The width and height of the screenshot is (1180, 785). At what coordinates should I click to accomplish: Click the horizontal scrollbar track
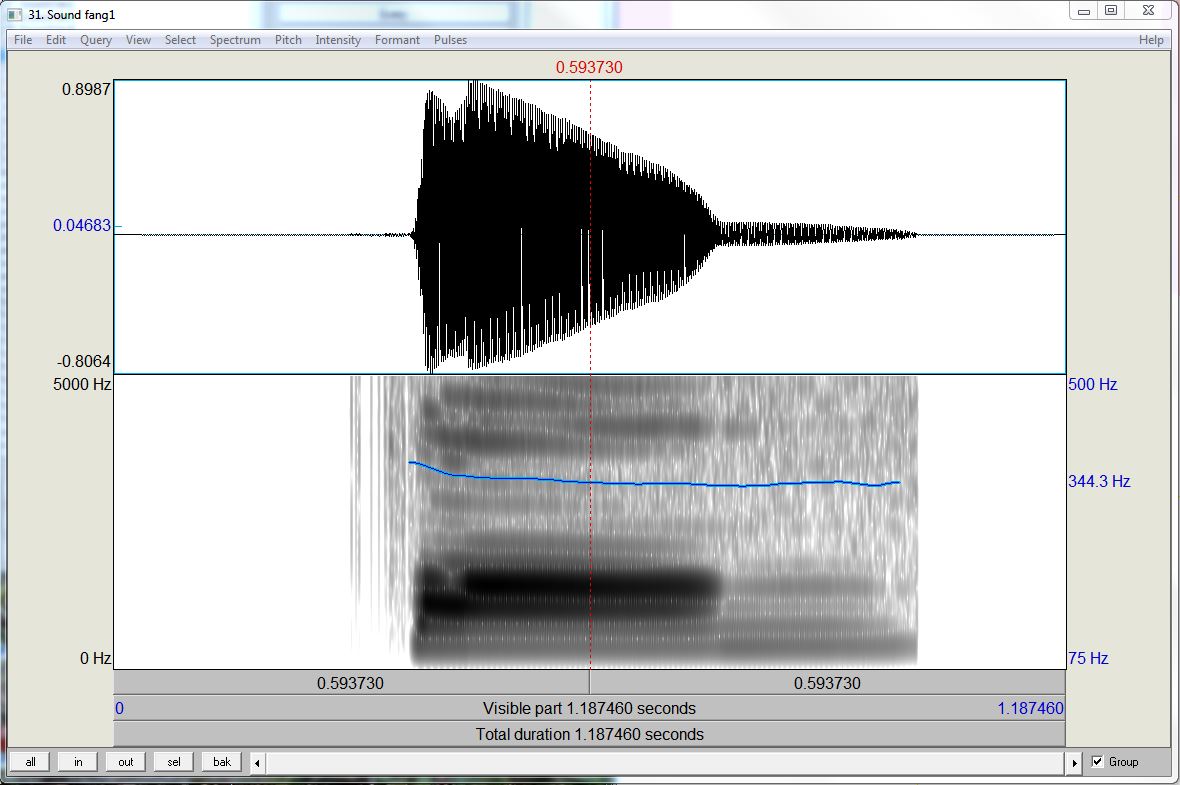(x=666, y=762)
